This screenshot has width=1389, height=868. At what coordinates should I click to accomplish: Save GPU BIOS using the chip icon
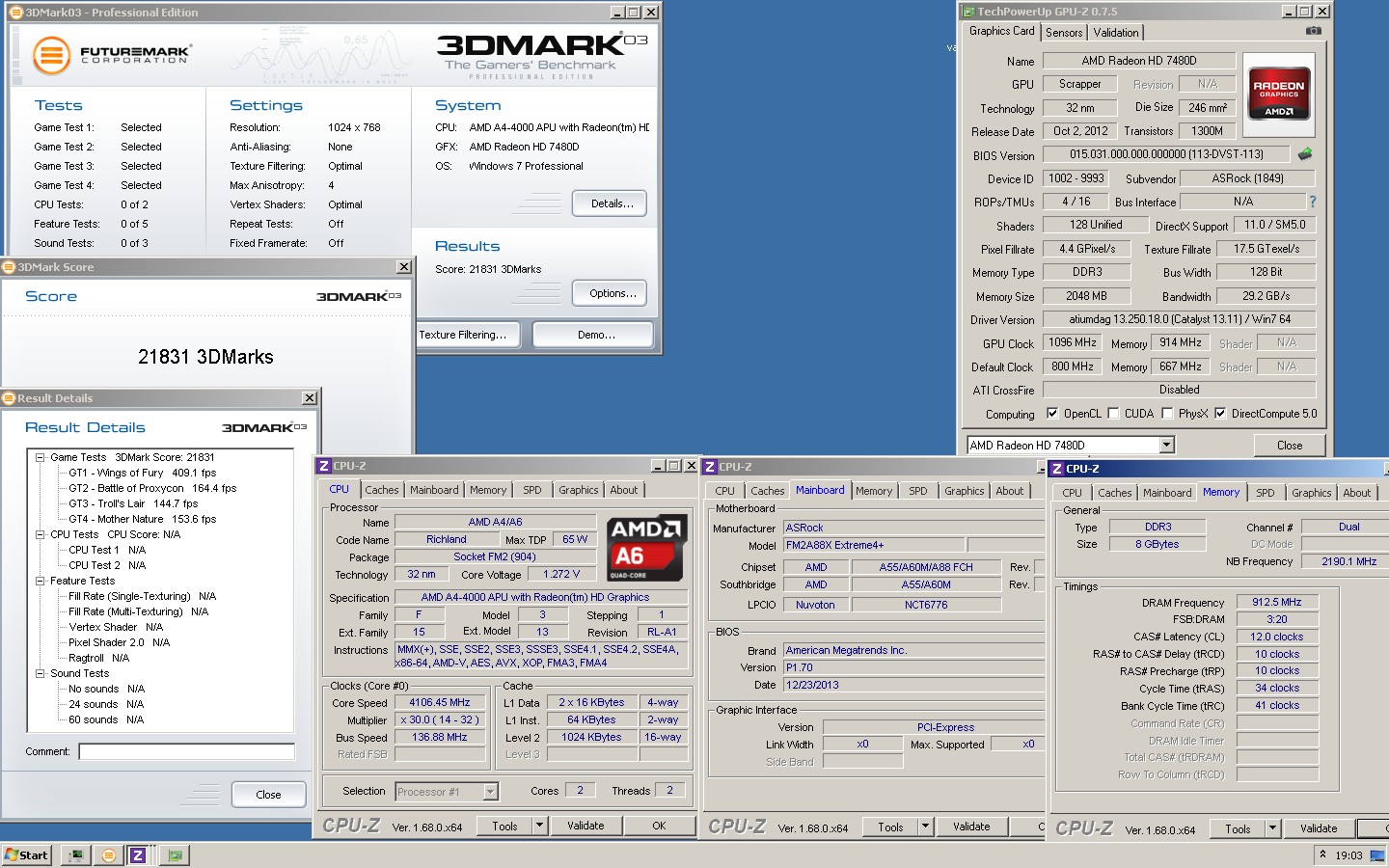point(1305,154)
